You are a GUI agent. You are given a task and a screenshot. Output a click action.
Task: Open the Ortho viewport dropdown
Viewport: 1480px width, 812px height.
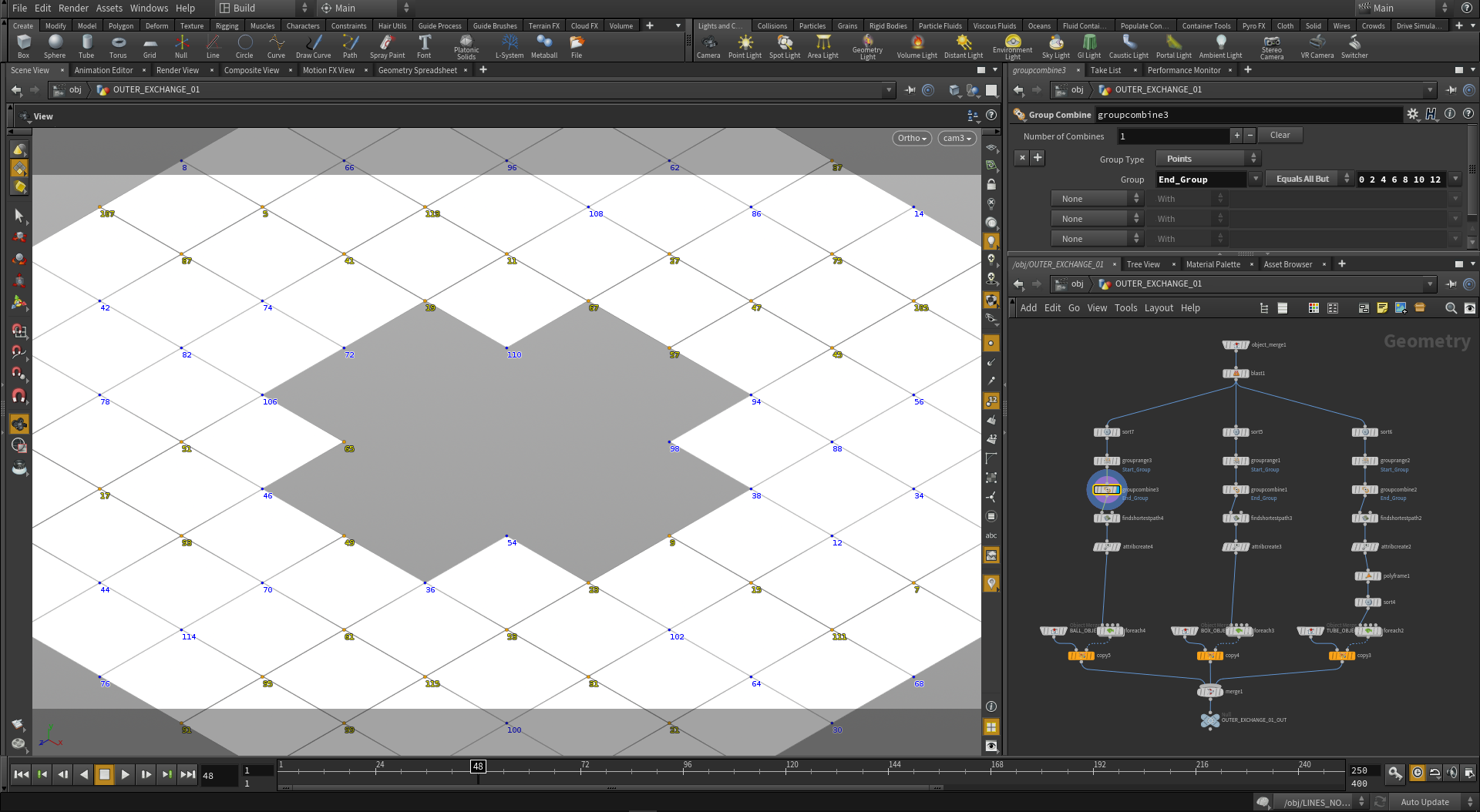tap(912, 138)
